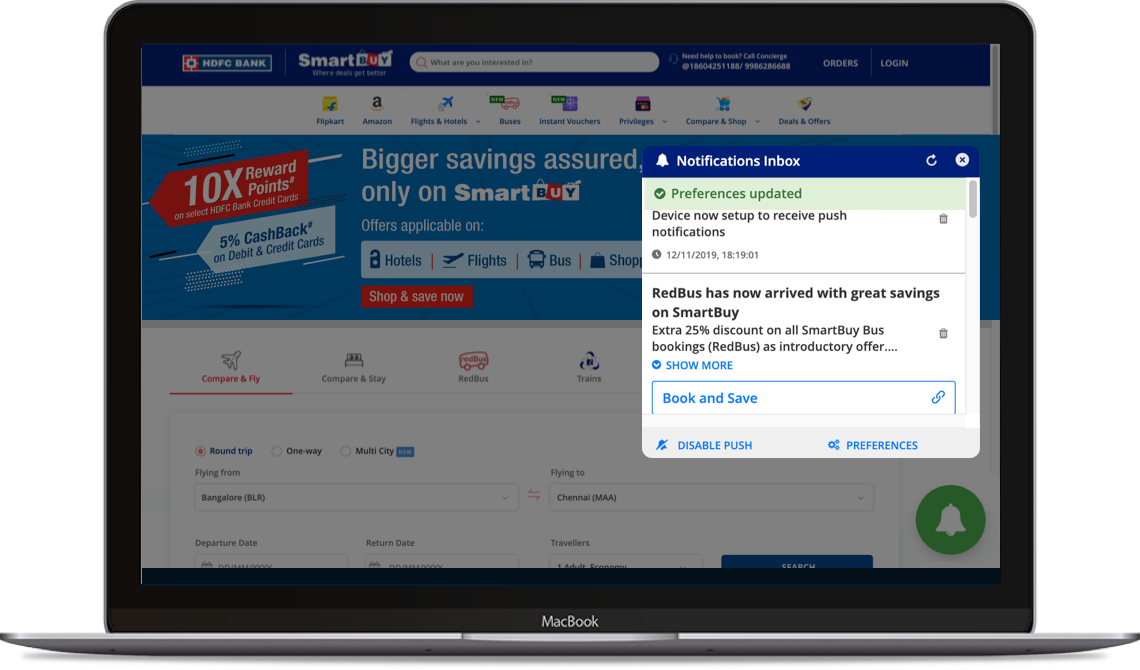Click the Bus icon in banner
Screen dimensions: 1140x670
pos(536,259)
